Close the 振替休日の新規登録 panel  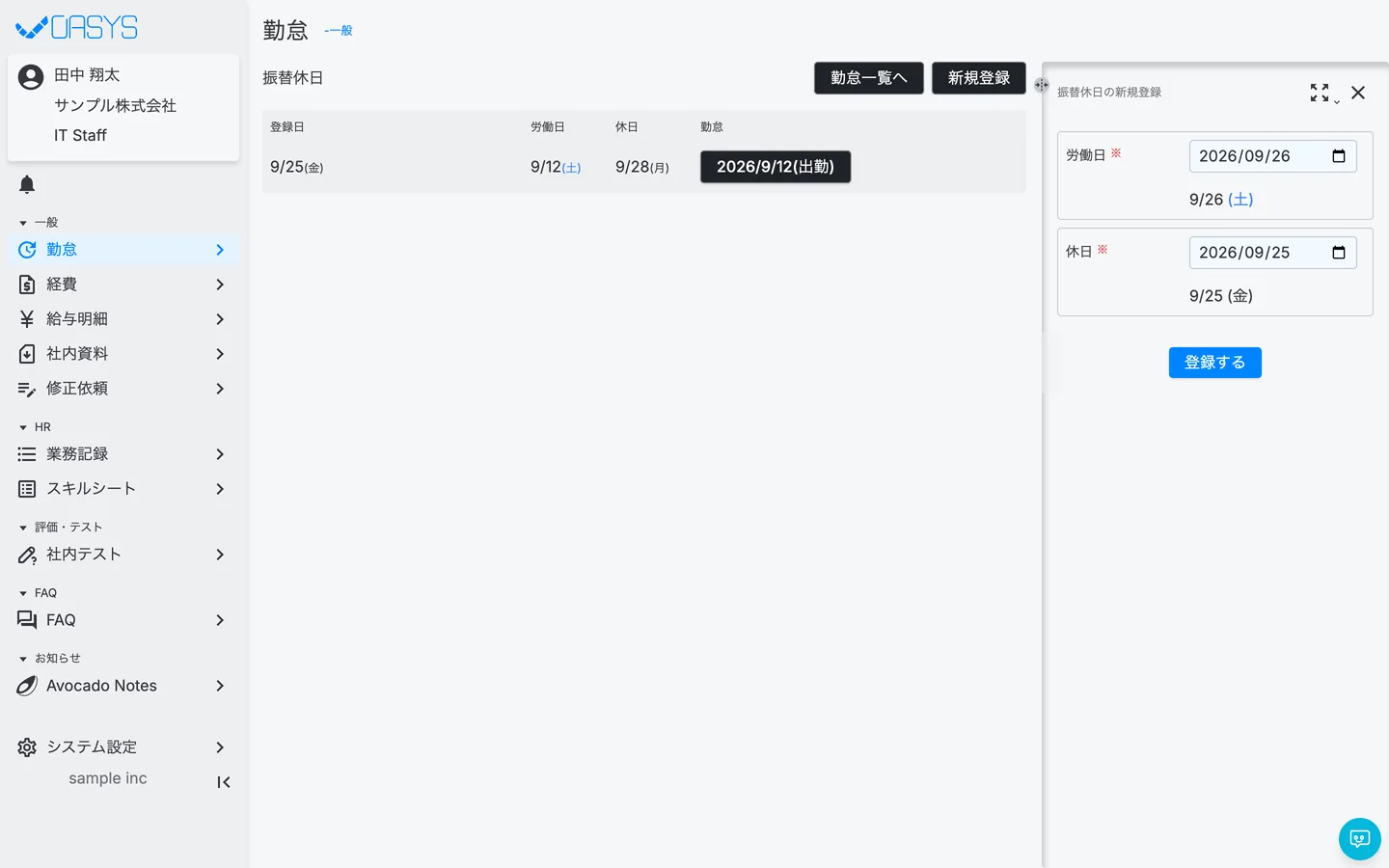click(x=1358, y=93)
